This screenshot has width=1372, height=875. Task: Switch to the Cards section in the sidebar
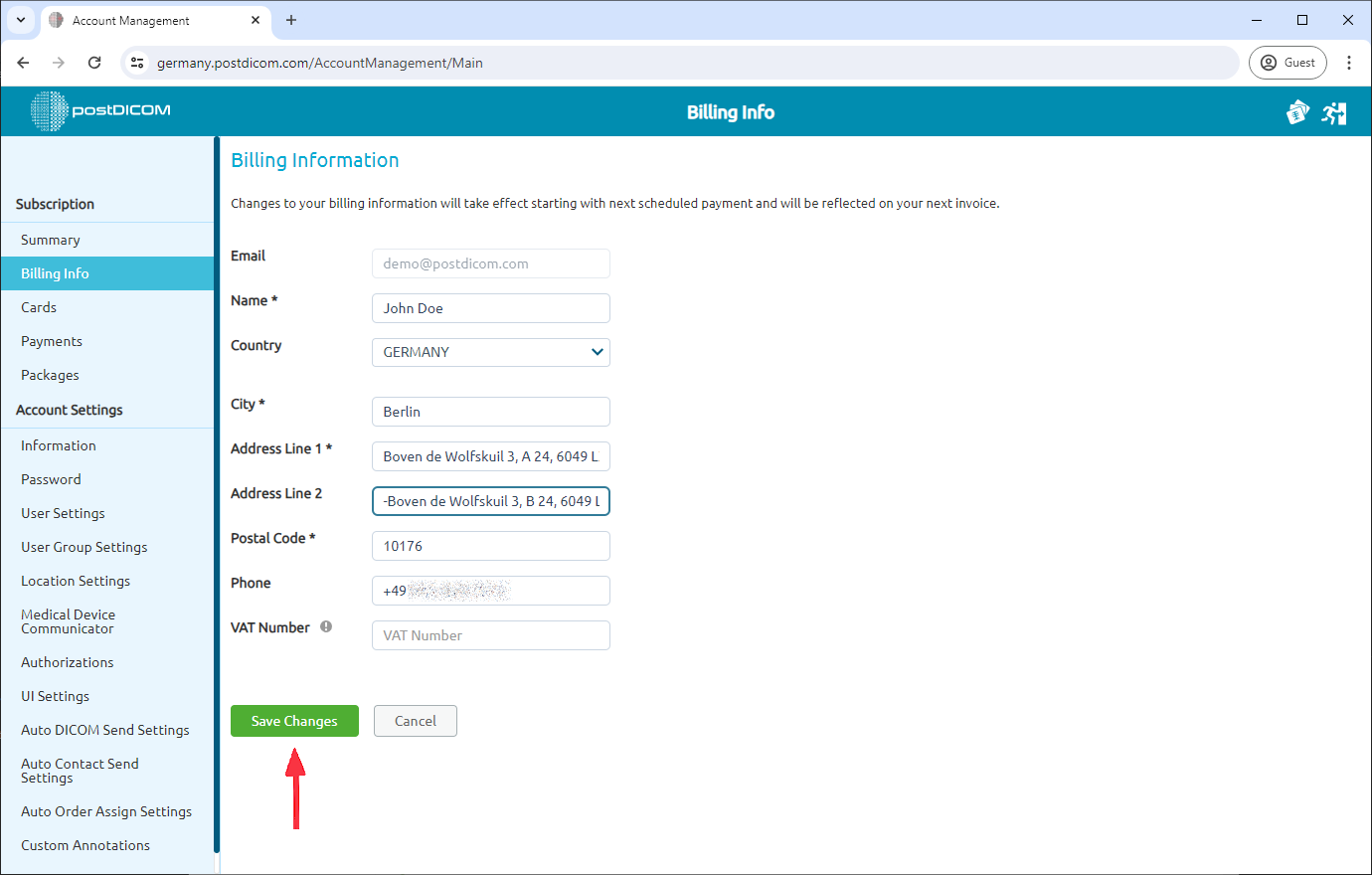tap(38, 306)
